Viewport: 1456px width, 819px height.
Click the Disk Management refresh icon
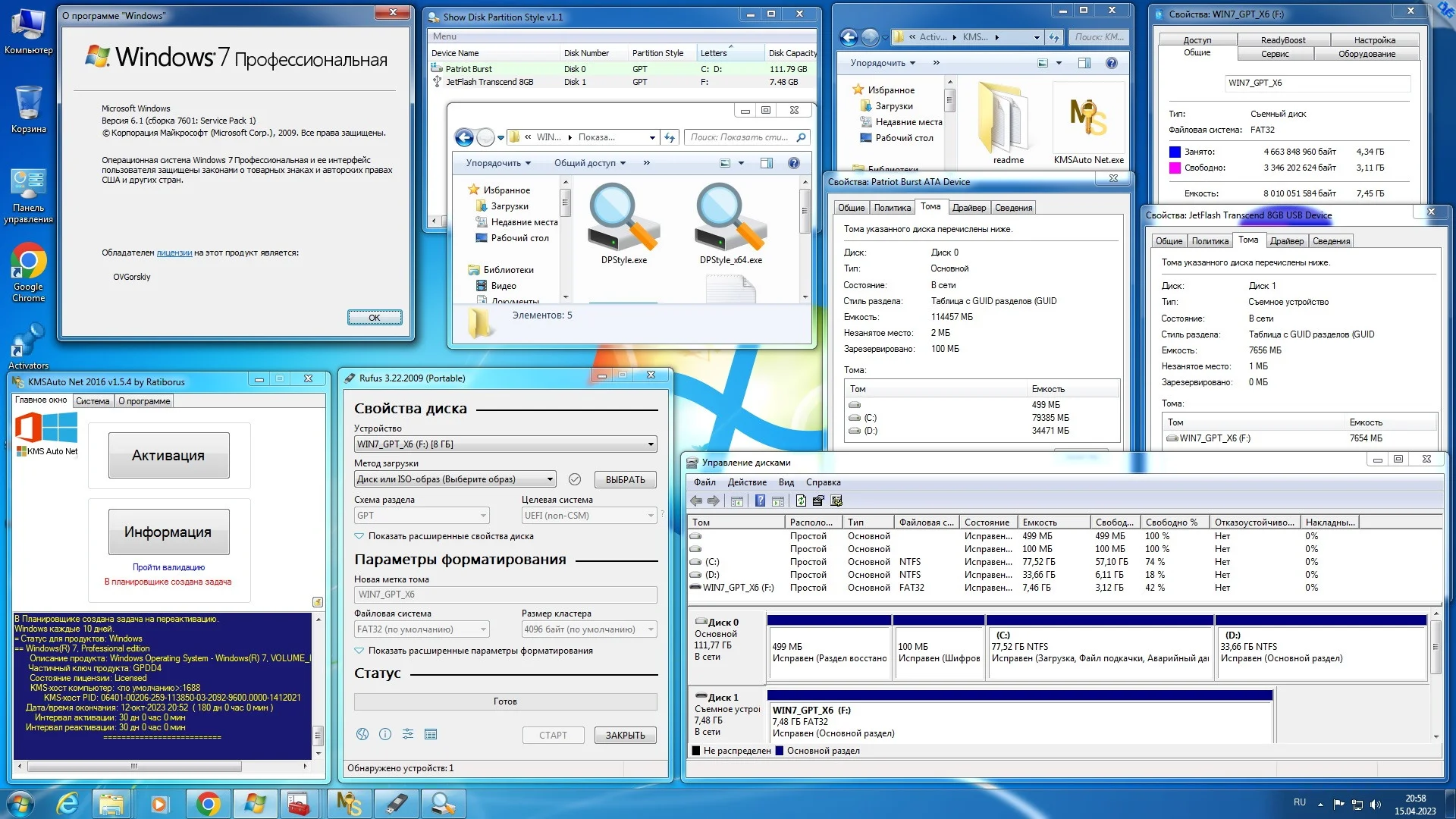pos(801,500)
